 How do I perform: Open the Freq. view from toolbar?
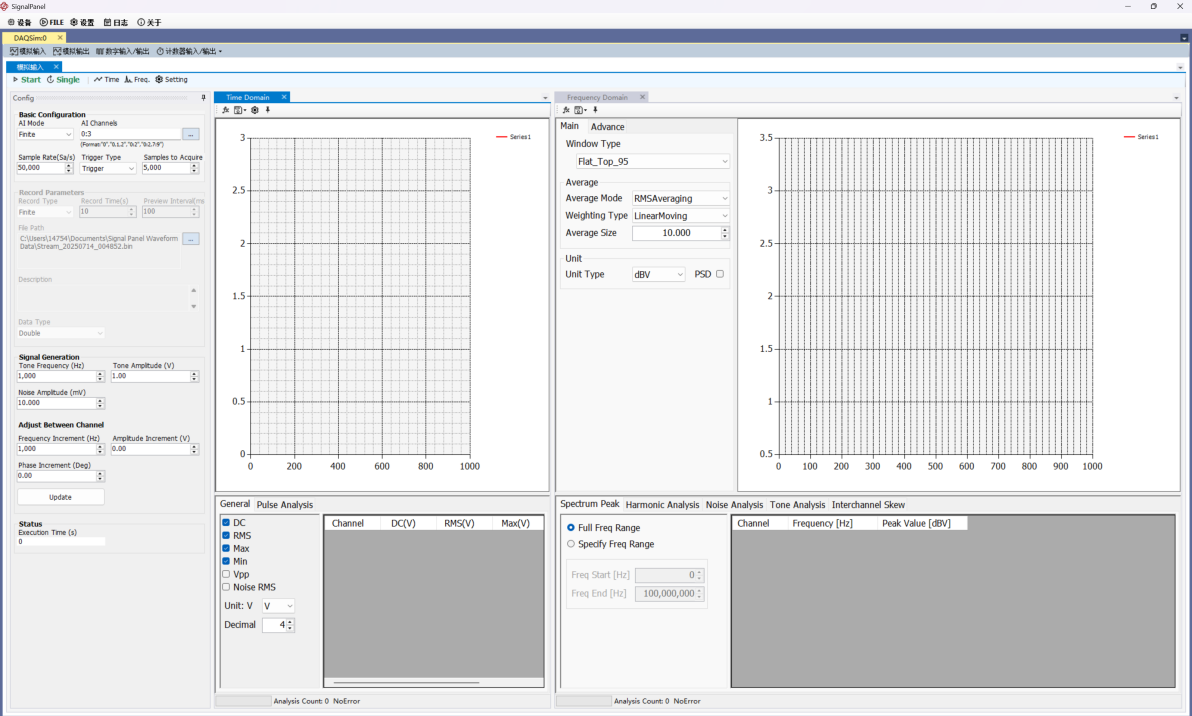tap(137, 79)
